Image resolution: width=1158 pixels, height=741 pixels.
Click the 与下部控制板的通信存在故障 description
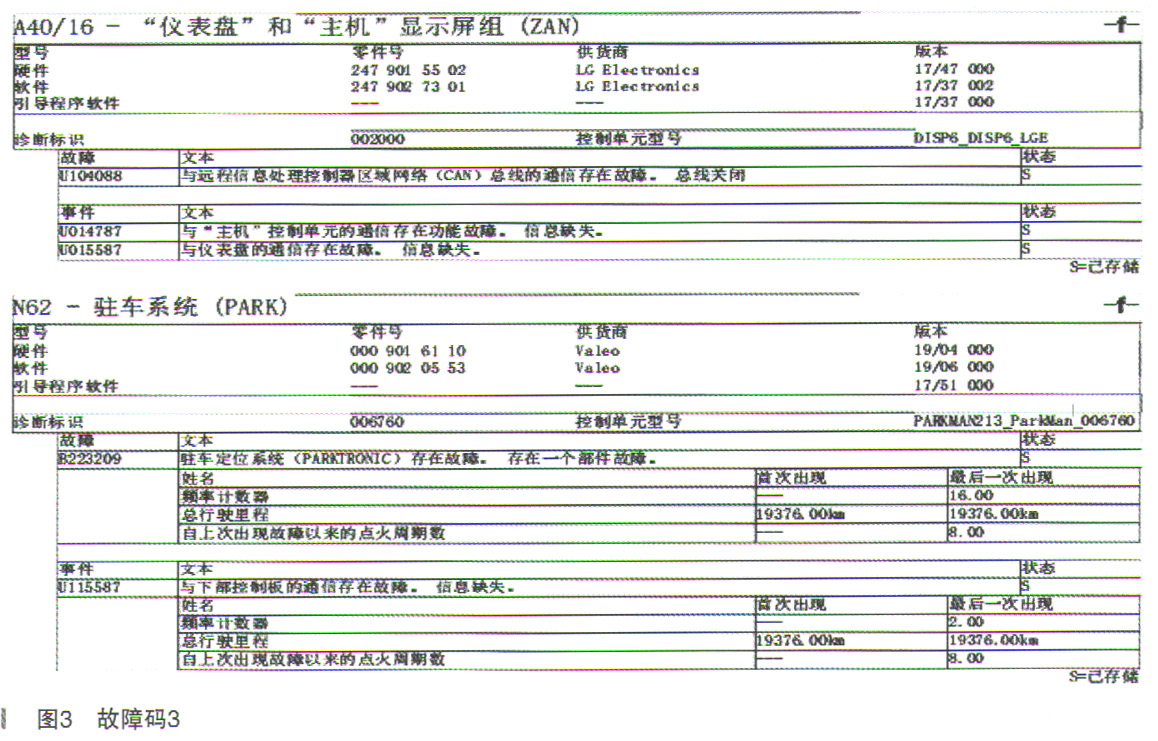(x=349, y=587)
